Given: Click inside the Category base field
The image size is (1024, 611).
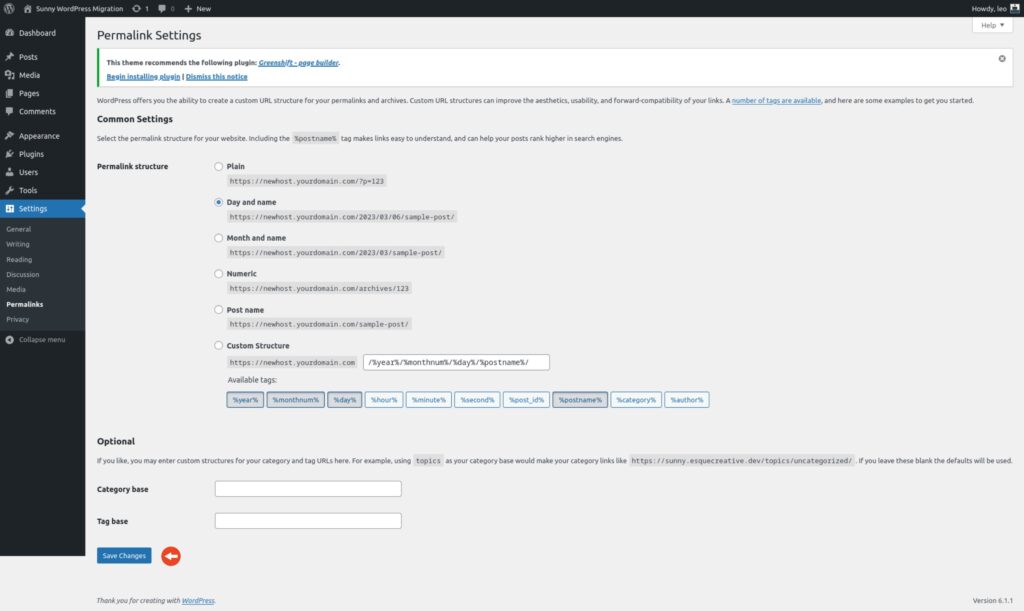Looking at the screenshot, I should coord(307,488).
